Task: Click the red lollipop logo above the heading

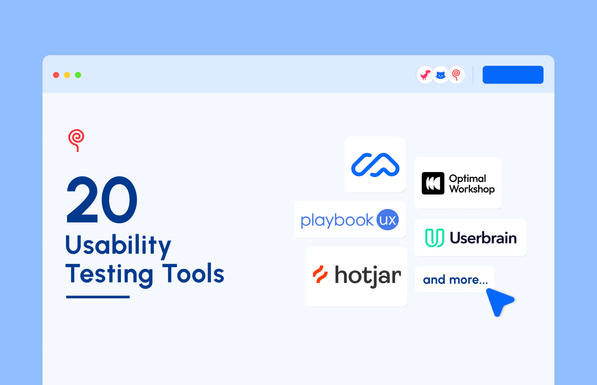Action: pyautogui.click(x=76, y=140)
